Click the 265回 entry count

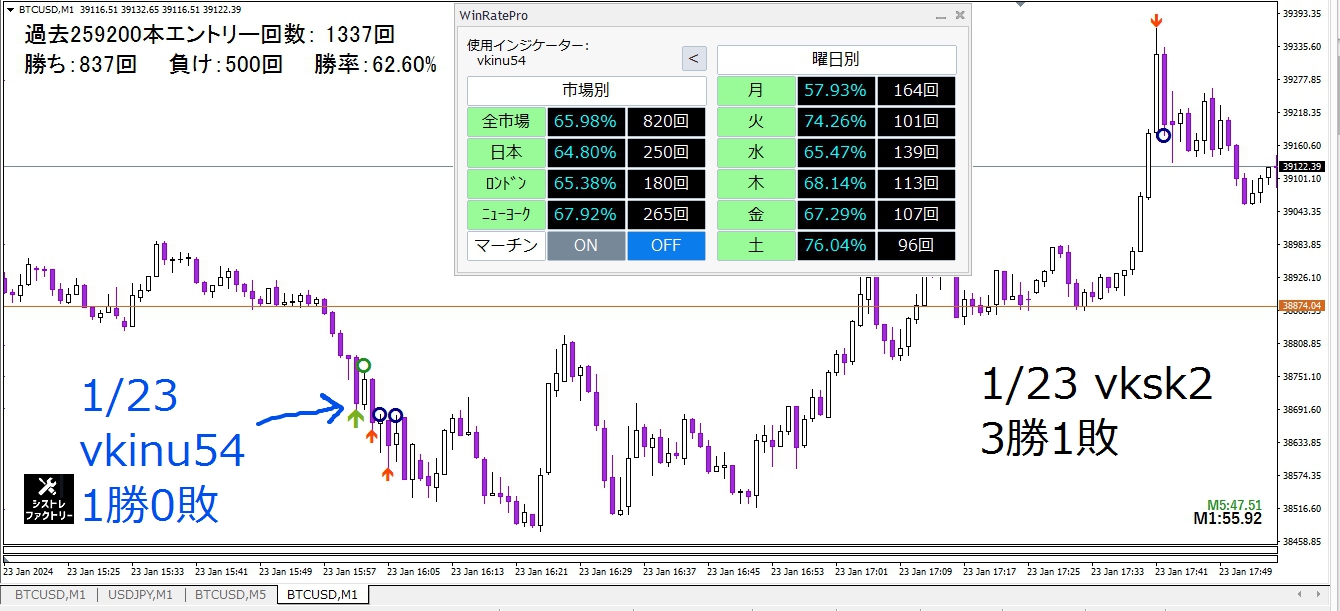[666, 215]
